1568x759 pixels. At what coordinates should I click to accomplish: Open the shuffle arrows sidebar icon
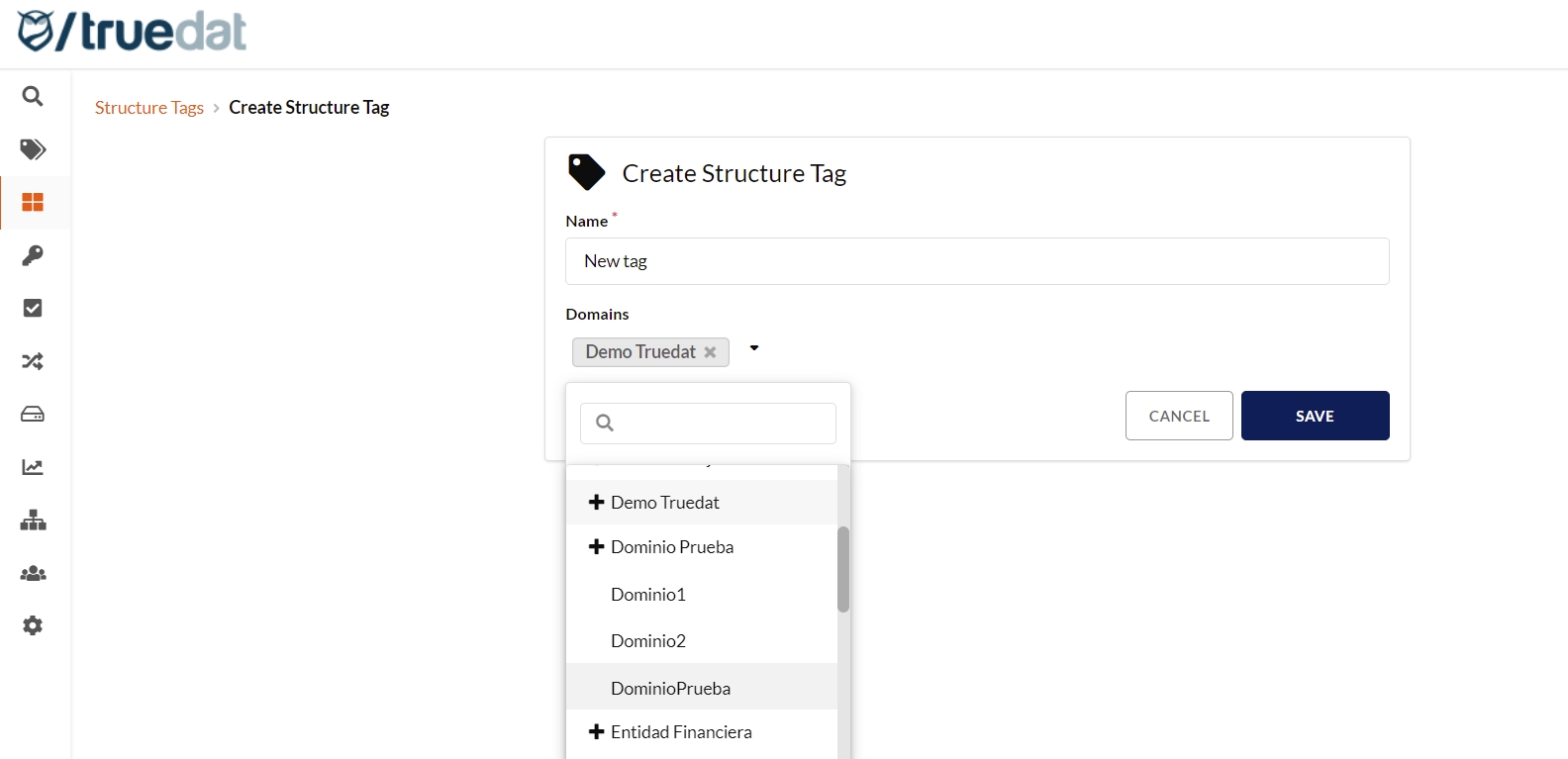pyautogui.click(x=33, y=361)
